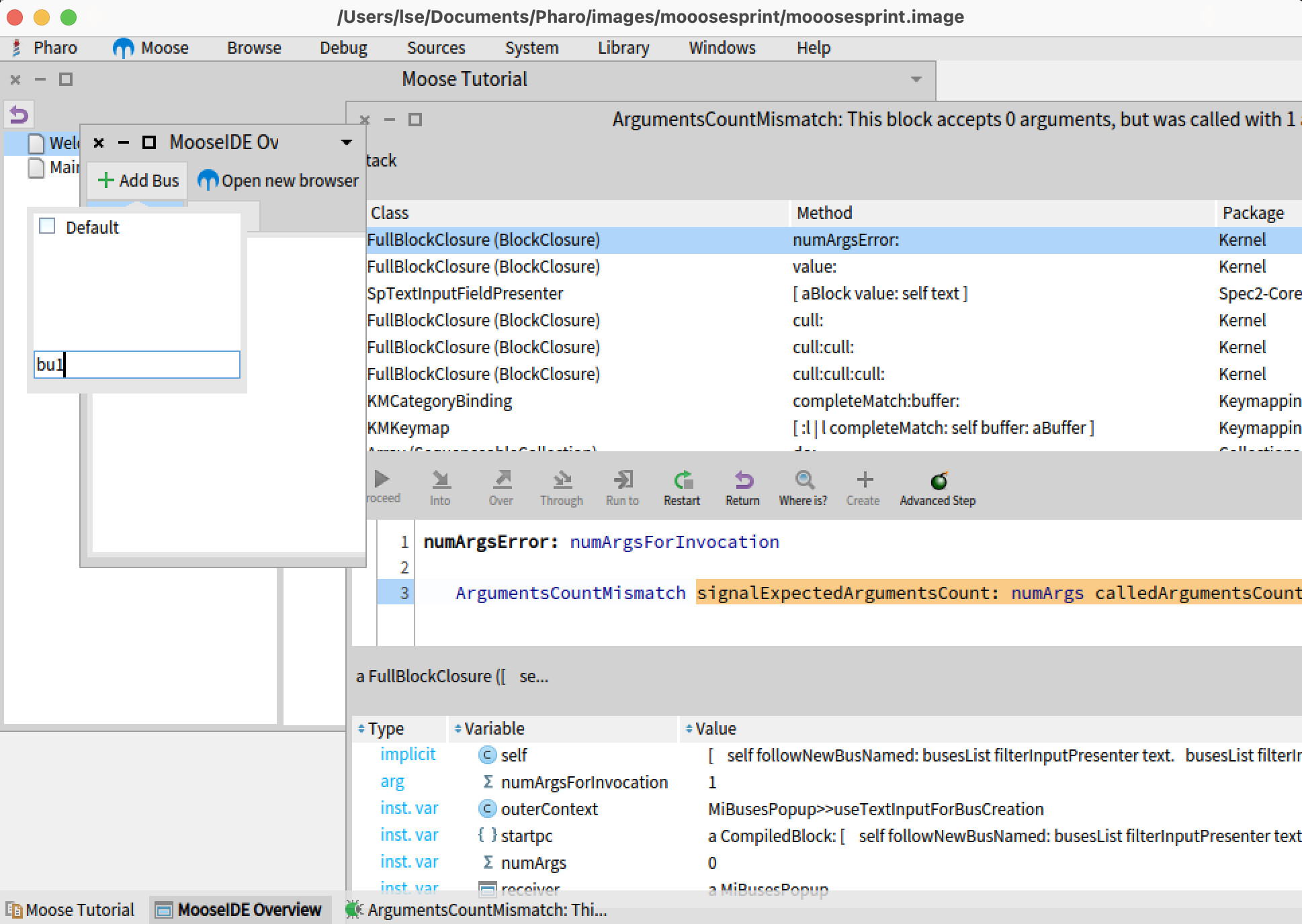The image size is (1302, 924).
Task: Open the Debug menu
Action: (x=343, y=47)
